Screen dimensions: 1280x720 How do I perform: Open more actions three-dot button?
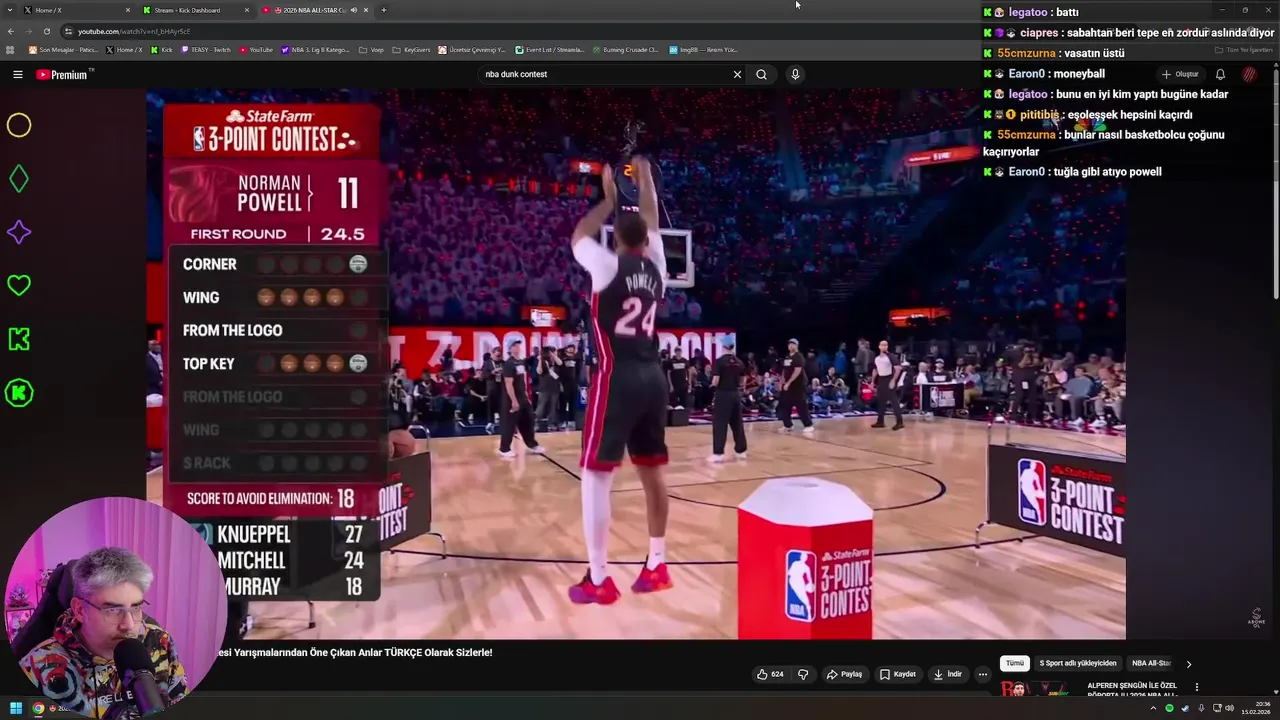pyautogui.click(x=982, y=674)
